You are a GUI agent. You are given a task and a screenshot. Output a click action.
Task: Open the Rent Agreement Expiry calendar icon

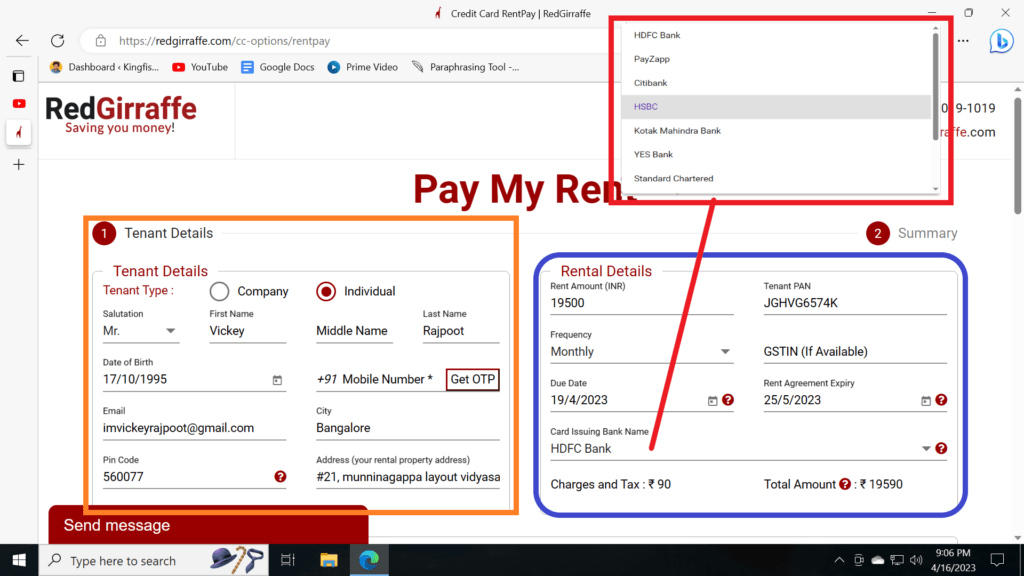pyautogui.click(x=925, y=401)
